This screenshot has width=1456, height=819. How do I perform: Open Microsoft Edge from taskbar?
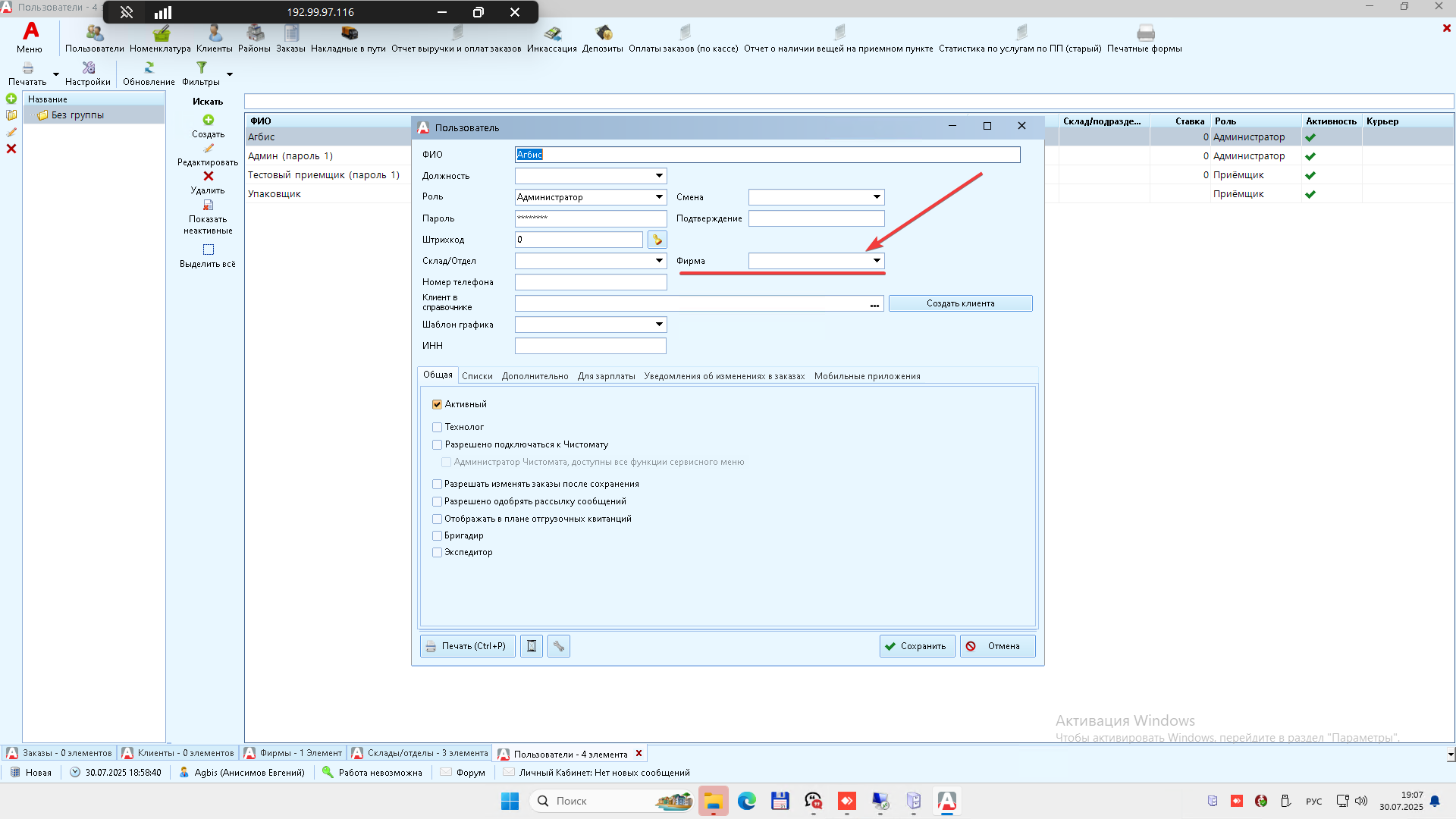747,801
